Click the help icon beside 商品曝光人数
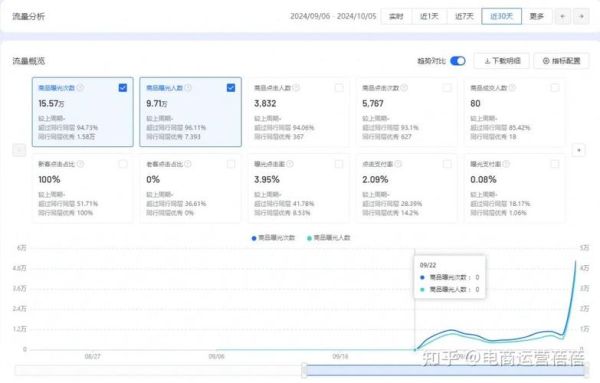Viewport: 600px width, 383px height. pos(188,88)
